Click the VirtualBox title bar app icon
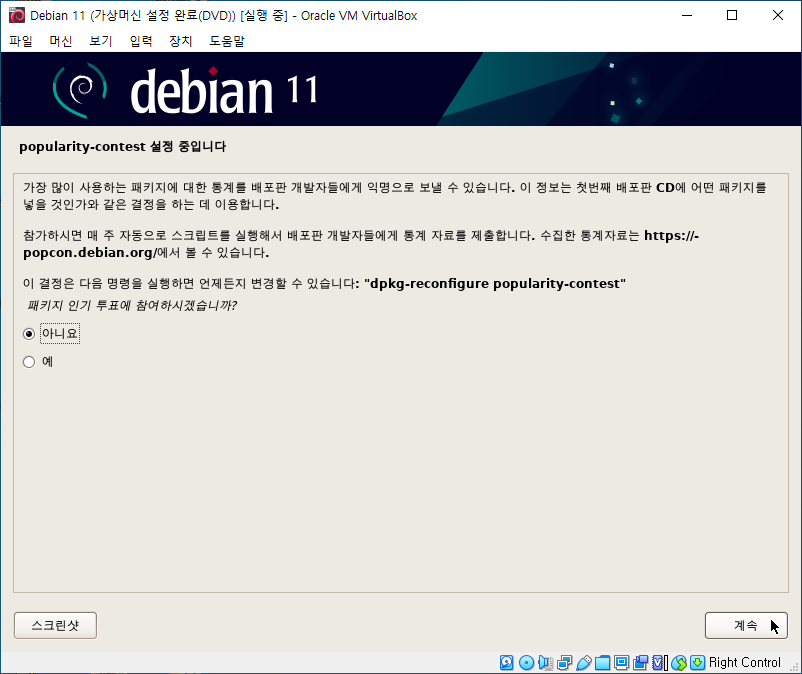802x674 pixels. tap(17, 15)
